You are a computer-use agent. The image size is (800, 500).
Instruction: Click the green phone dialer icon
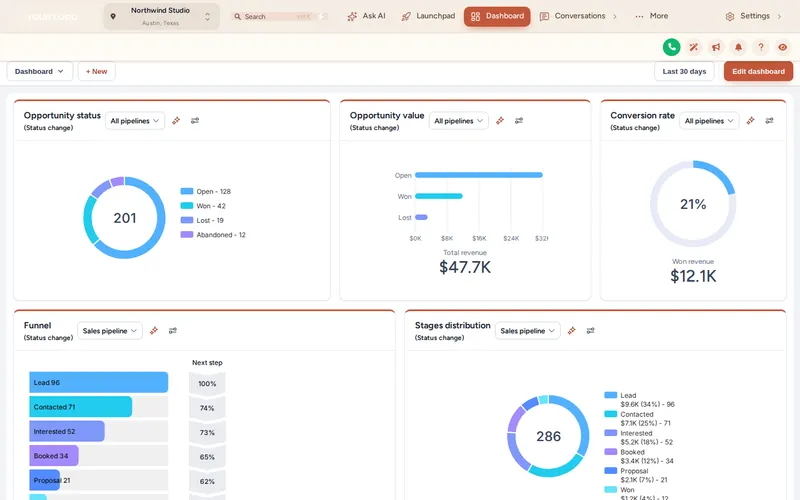click(x=671, y=47)
